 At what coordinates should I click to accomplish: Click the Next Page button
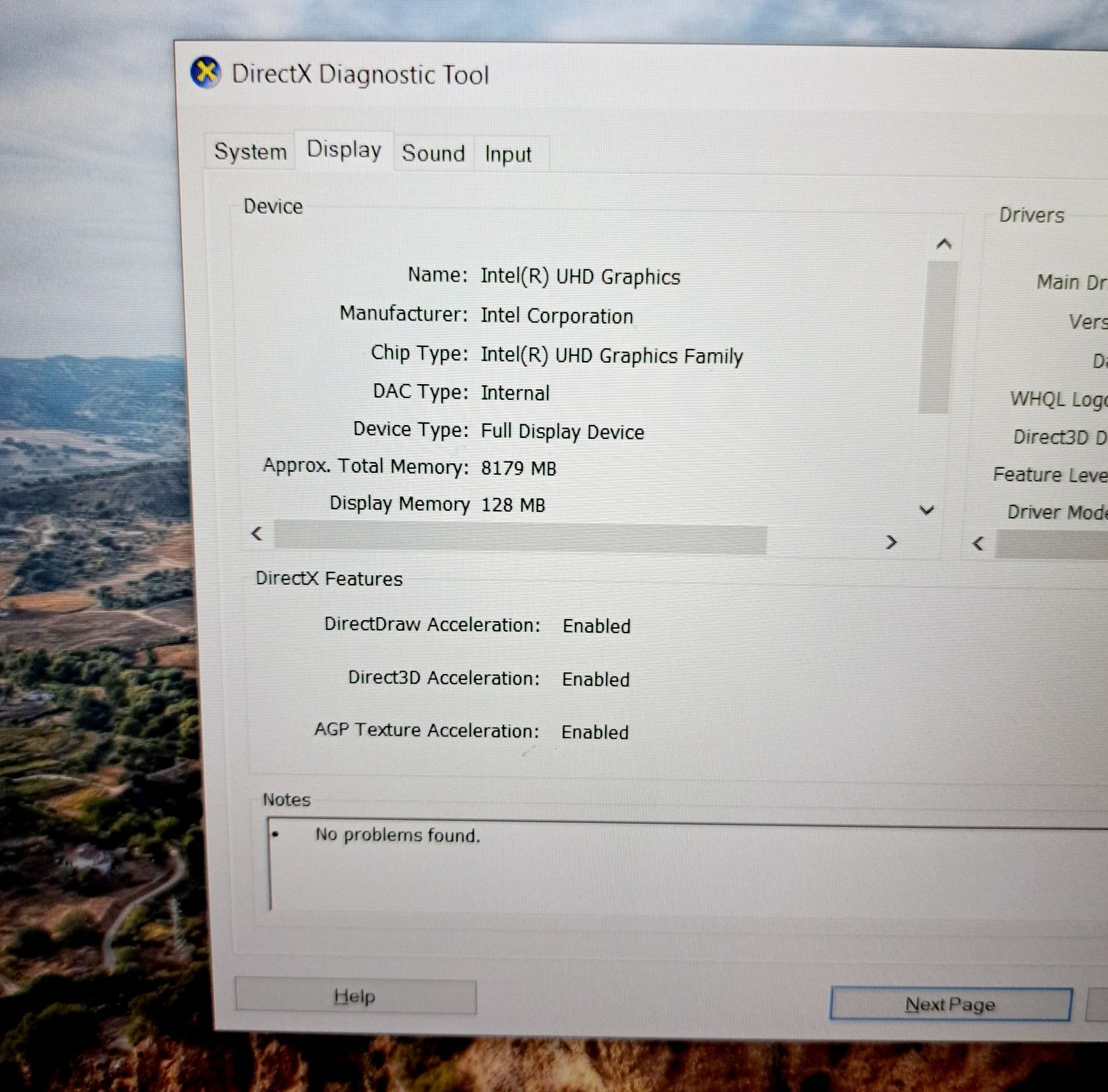[x=950, y=1004]
